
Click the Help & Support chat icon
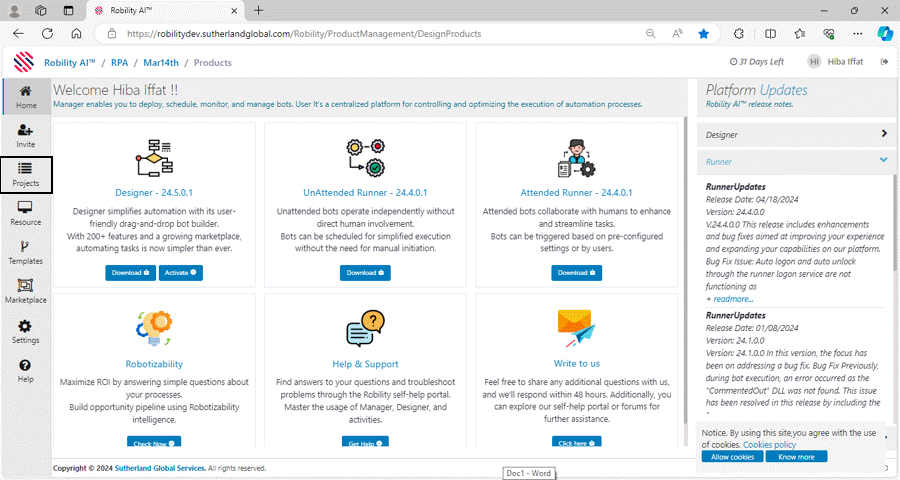tap(366, 328)
